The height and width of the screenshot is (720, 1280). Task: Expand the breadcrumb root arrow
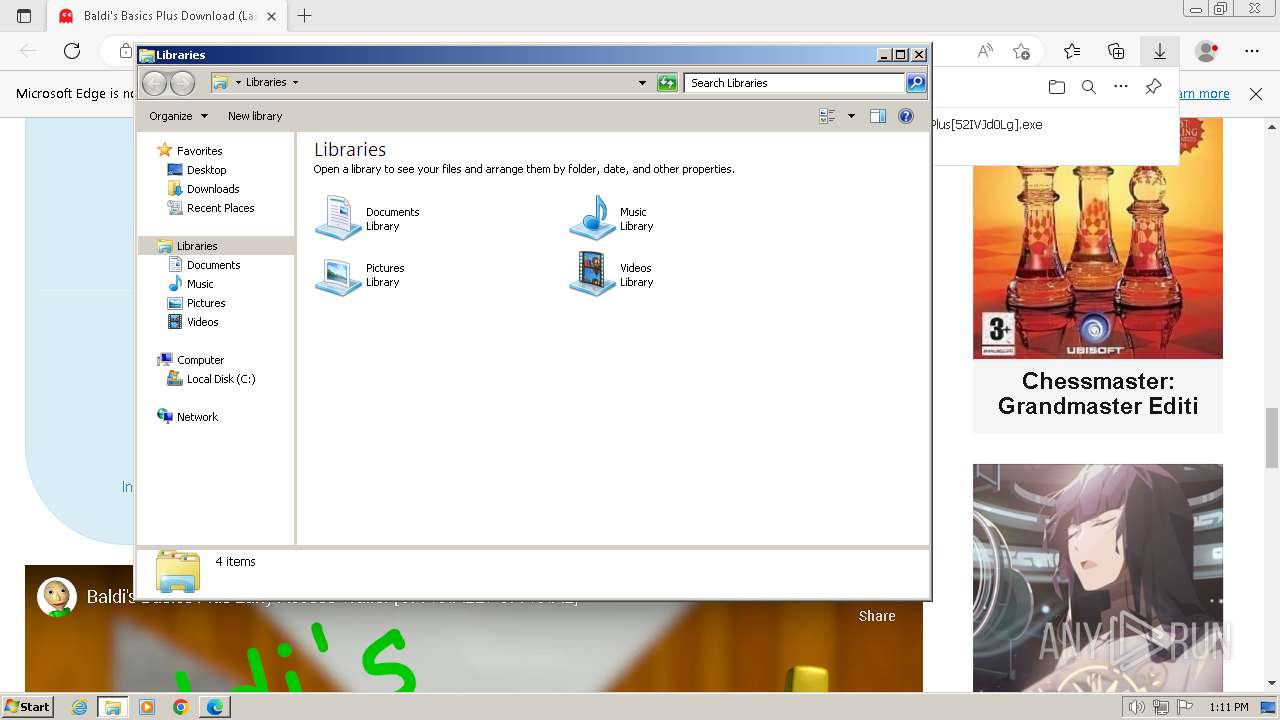point(238,83)
